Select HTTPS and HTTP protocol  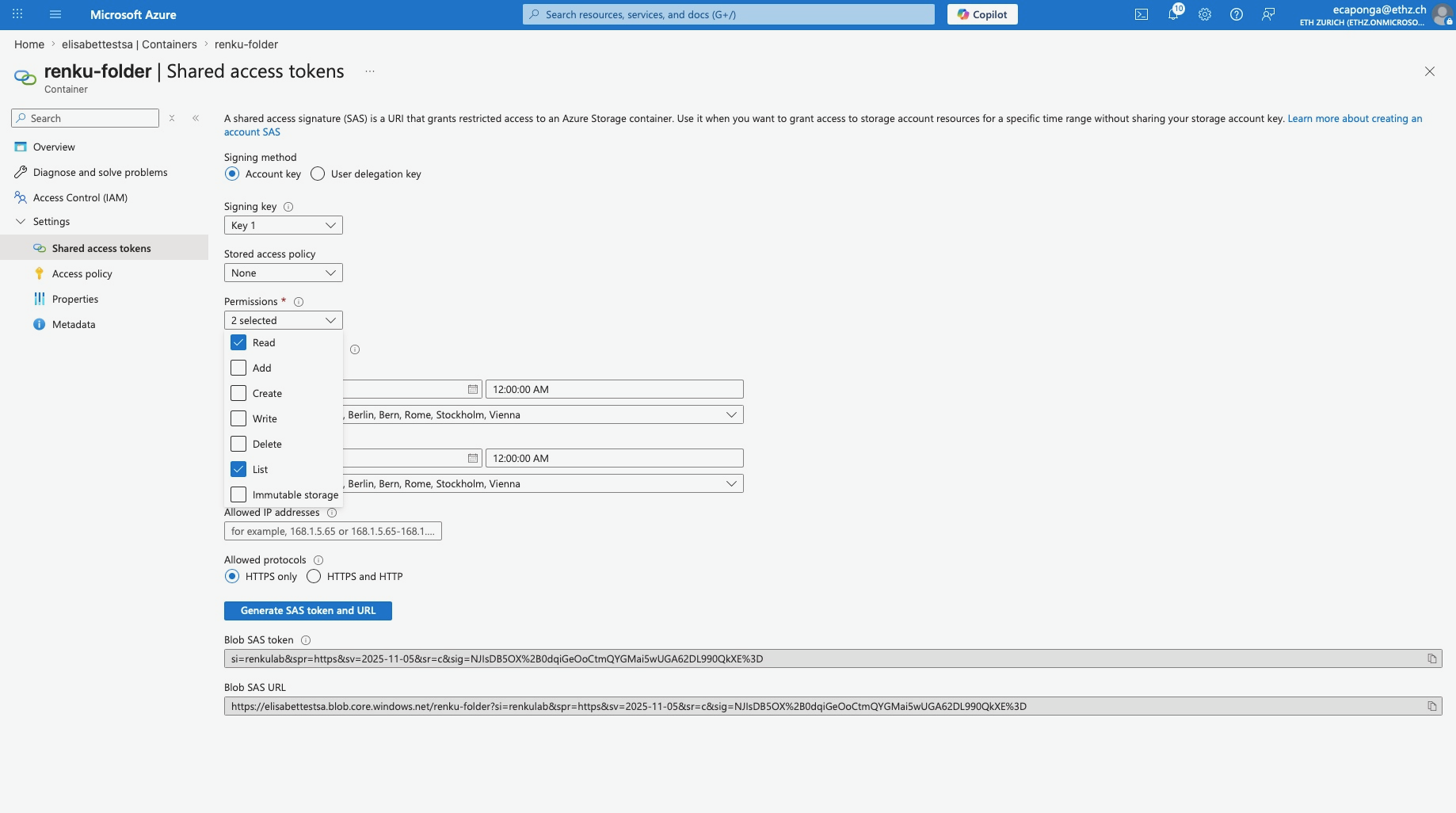314,576
